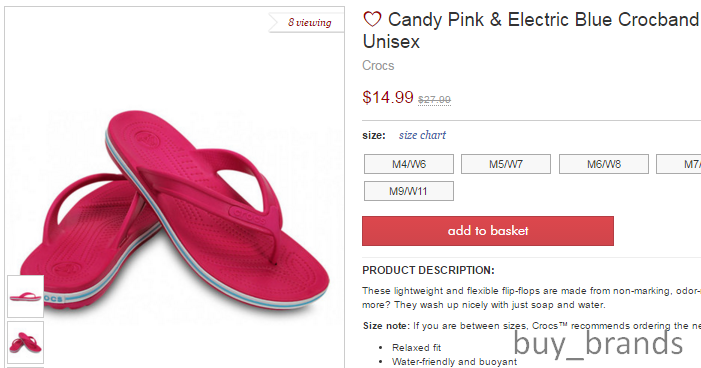Select size M4/W6
Viewport: 701px width, 368px height.
point(409,164)
